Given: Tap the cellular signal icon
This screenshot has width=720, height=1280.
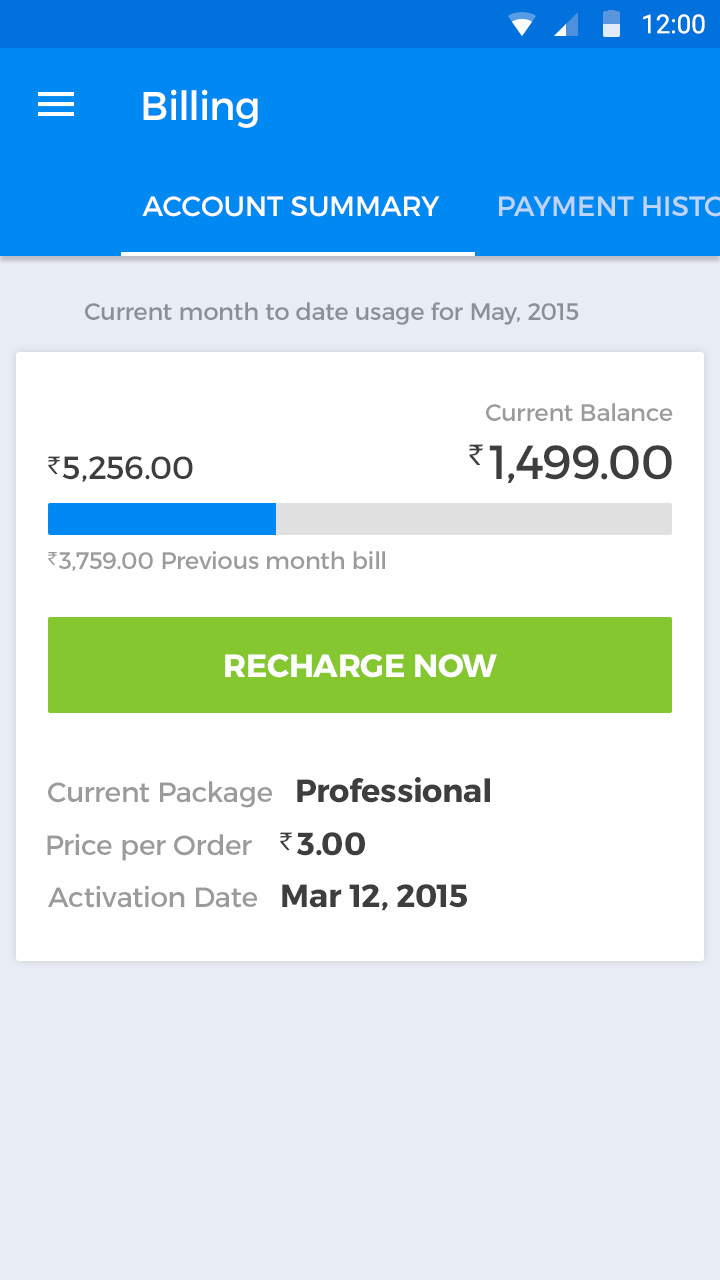Looking at the screenshot, I should 566,24.
